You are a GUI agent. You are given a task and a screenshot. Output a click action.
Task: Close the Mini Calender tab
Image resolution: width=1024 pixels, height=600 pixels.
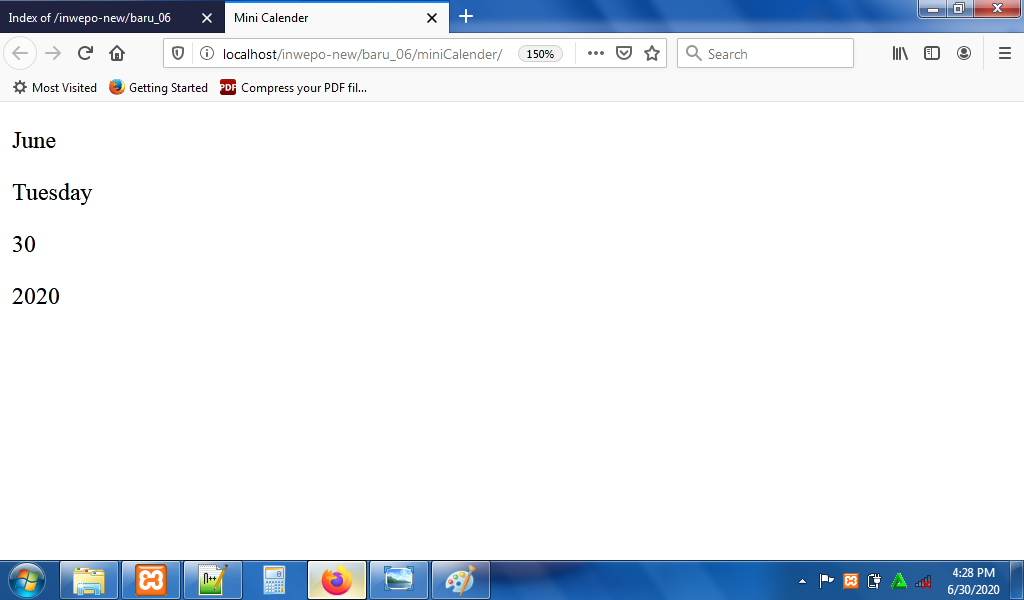tap(432, 18)
